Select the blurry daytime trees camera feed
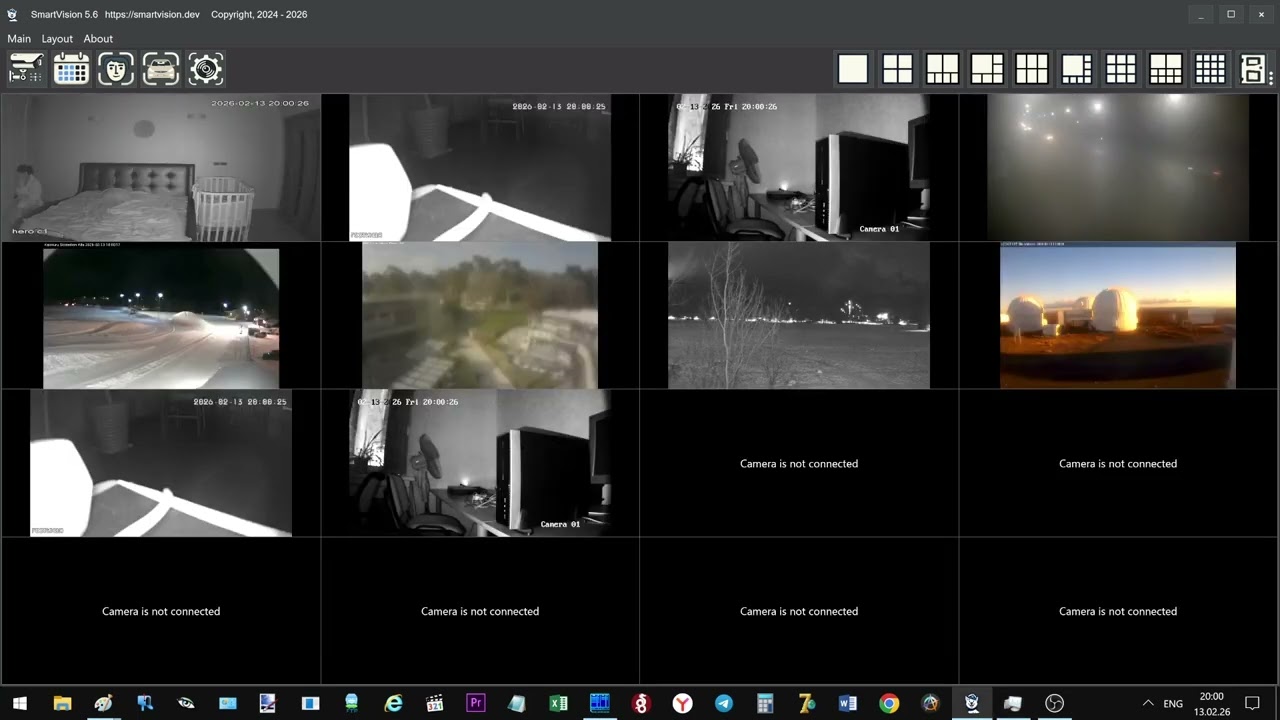This screenshot has width=1280, height=720. (480, 315)
